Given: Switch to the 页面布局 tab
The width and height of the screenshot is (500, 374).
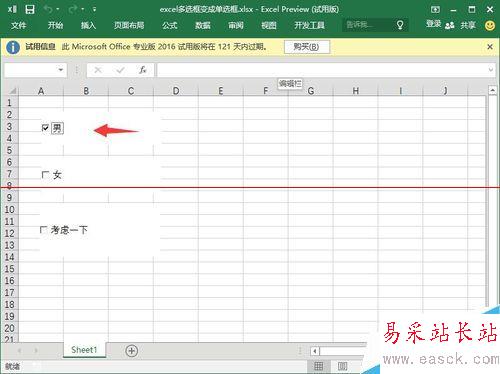Looking at the screenshot, I should pos(129,25).
